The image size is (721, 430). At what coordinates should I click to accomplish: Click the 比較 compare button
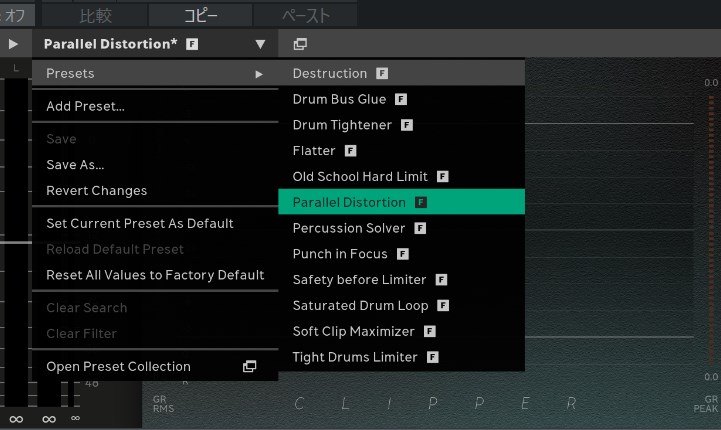[x=96, y=15]
